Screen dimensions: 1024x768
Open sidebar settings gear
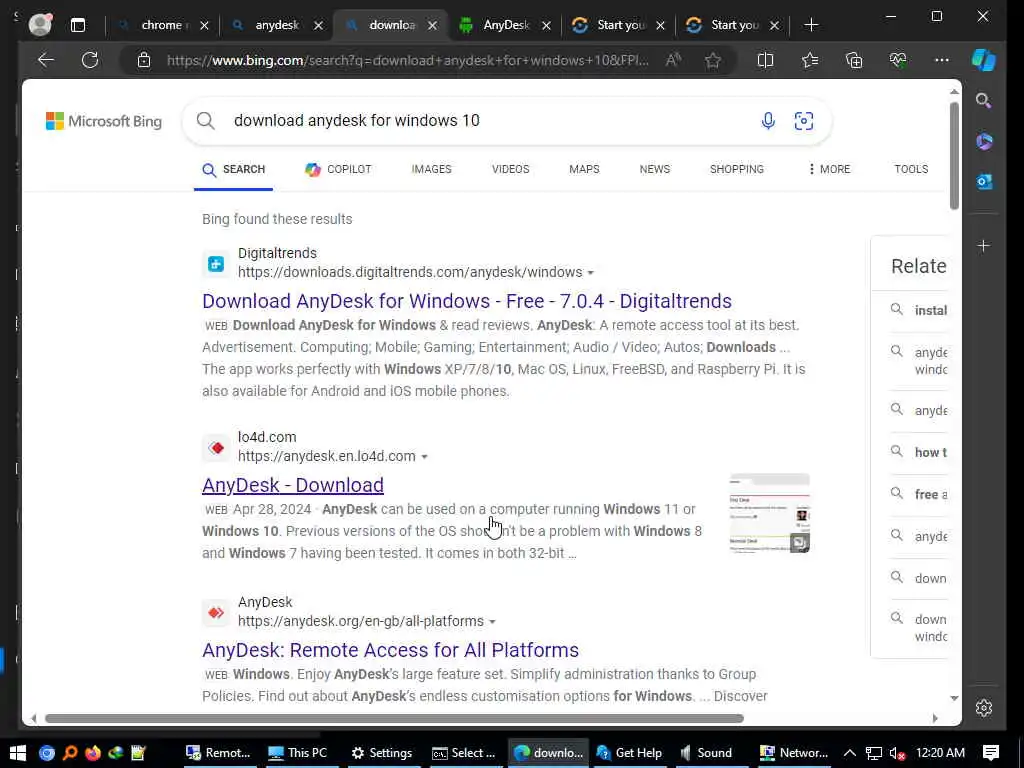tap(984, 708)
